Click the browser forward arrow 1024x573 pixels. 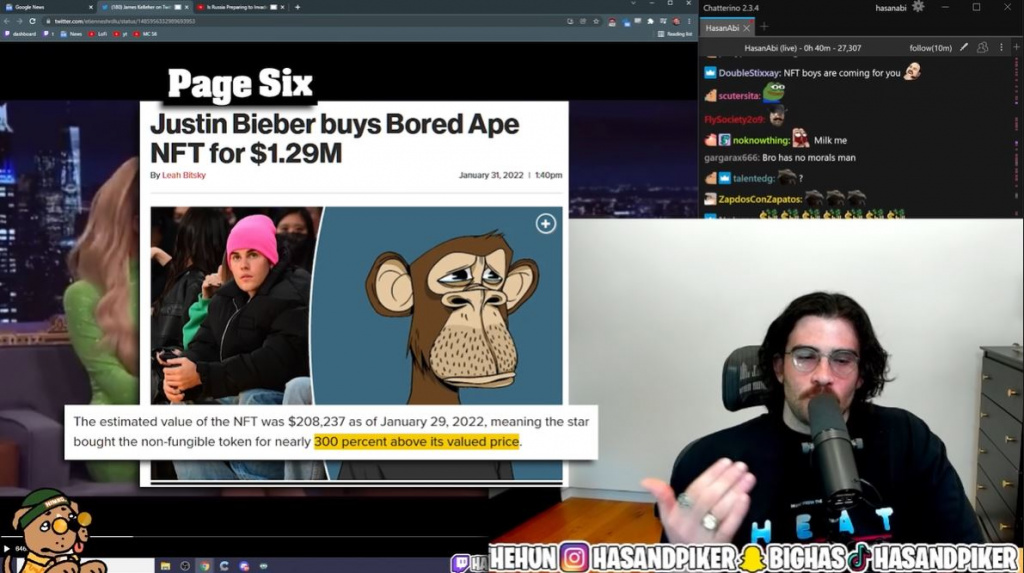20,21
